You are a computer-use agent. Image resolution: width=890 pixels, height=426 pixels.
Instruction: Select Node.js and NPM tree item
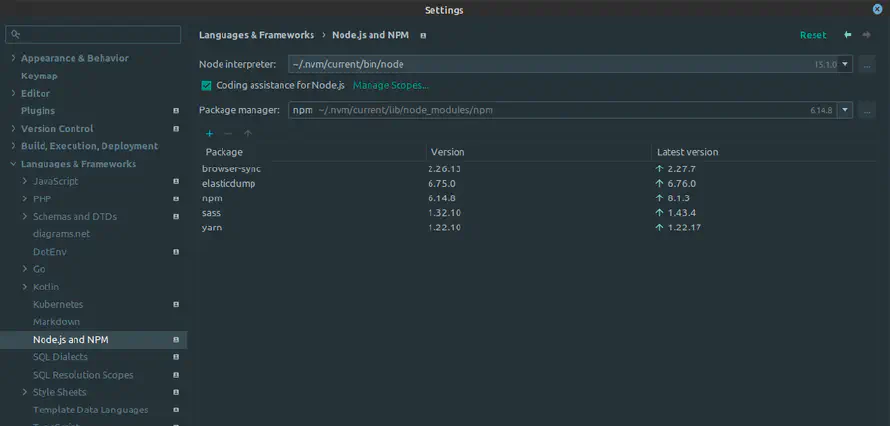pyautogui.click(x=93, y=340)
